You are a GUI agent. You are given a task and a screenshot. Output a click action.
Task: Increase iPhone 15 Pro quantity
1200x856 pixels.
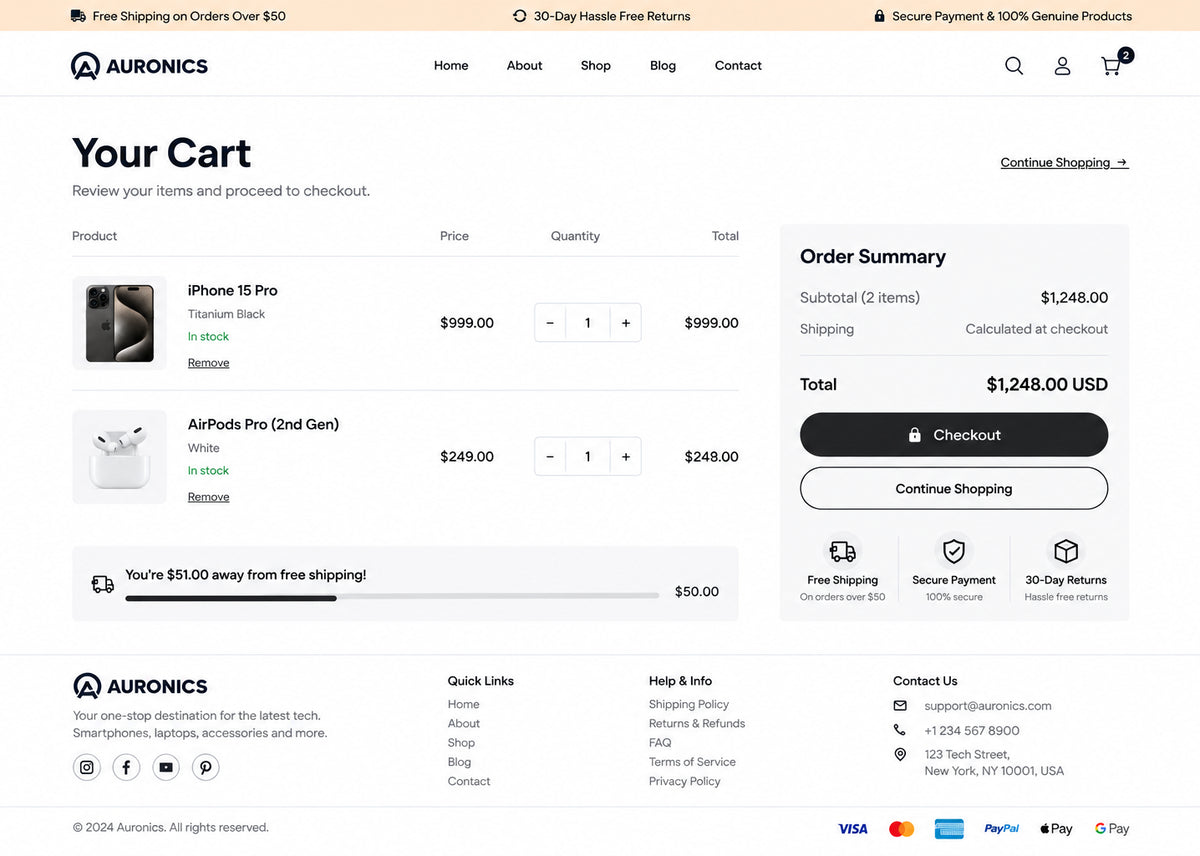click(626, 323)
